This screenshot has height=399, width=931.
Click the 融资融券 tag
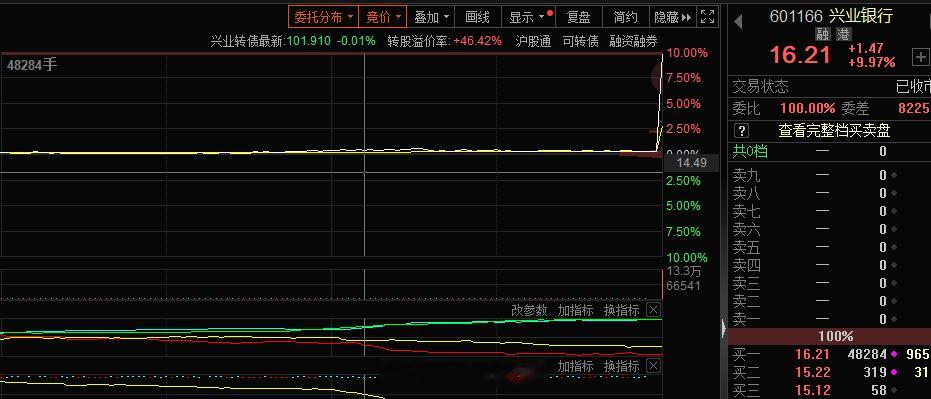[634, 41]
